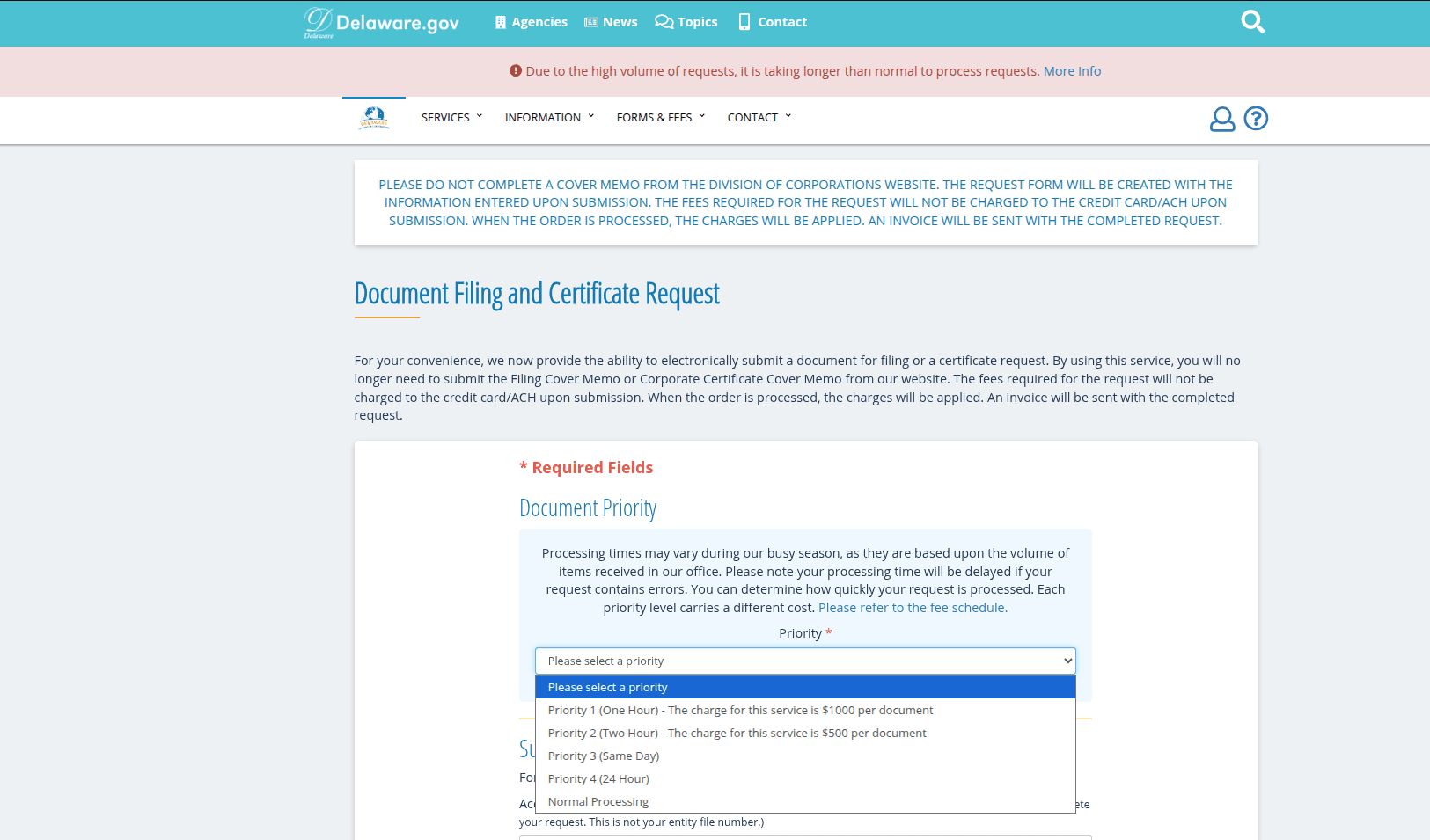Click the search magnifier icon
Screen dimensions: 1430x840
(1252, 22)
